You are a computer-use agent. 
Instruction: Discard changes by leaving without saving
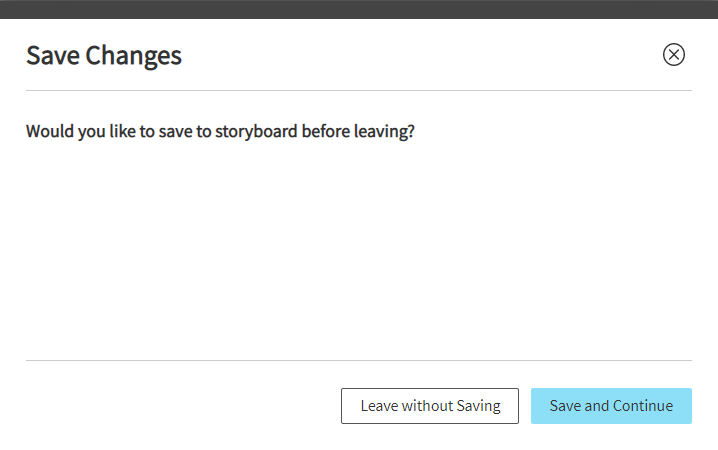click(x=430, y=406)
